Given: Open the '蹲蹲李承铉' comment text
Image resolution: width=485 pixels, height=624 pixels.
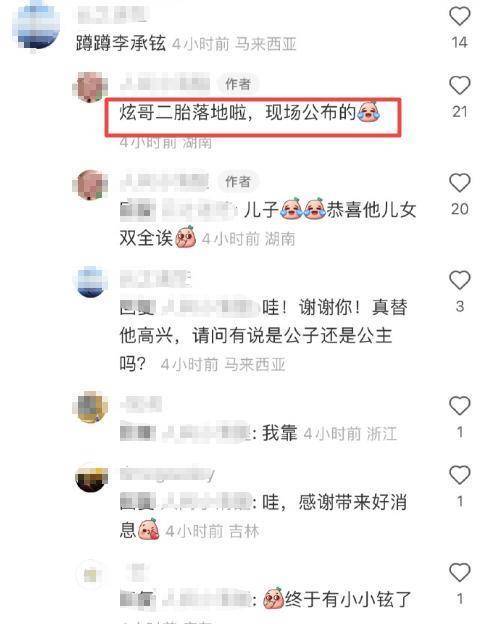Looking at the screenshot, I should 121,43.
